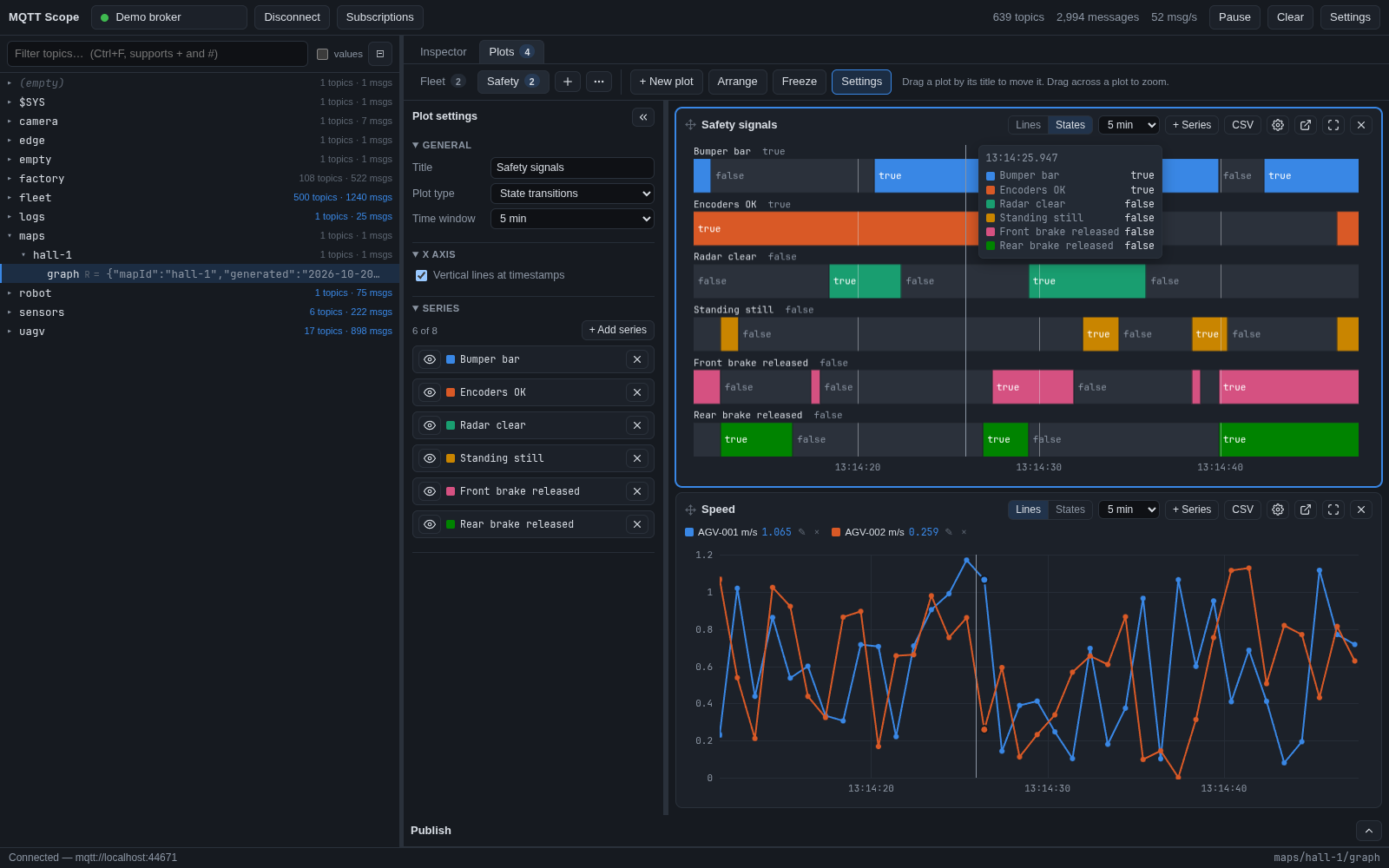Viewport: 1389px width, 868px height.
Task: Remove the Radar clear series
Action: tap(637, 425)
